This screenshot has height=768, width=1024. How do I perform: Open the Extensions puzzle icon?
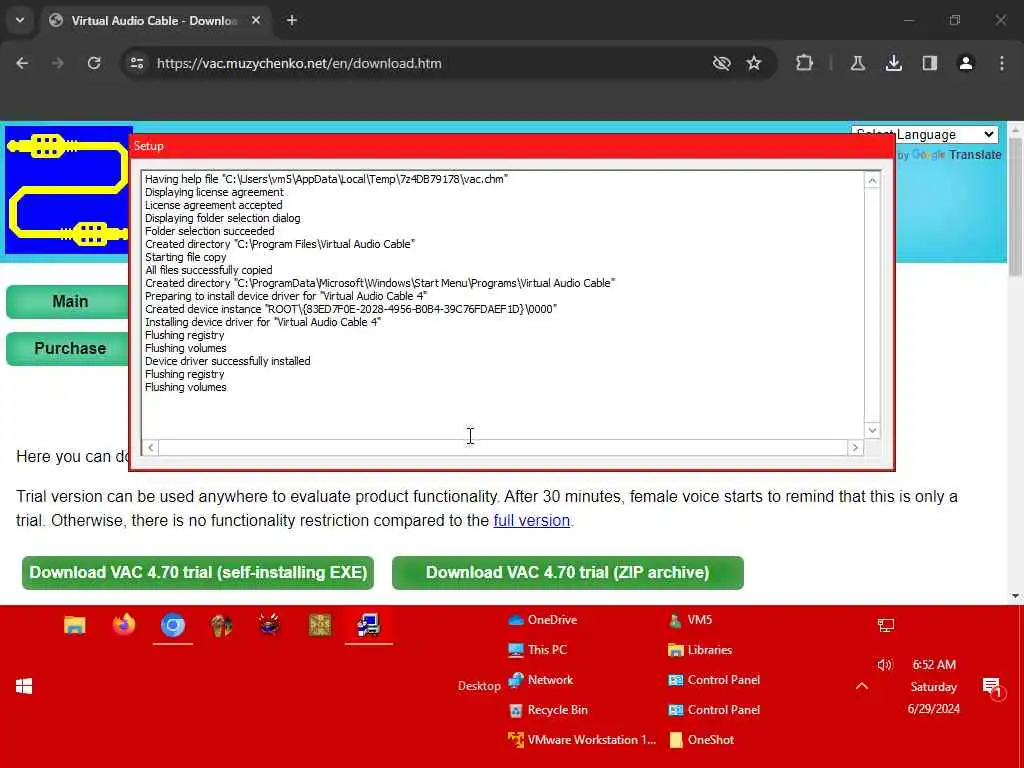click(805, 63)
